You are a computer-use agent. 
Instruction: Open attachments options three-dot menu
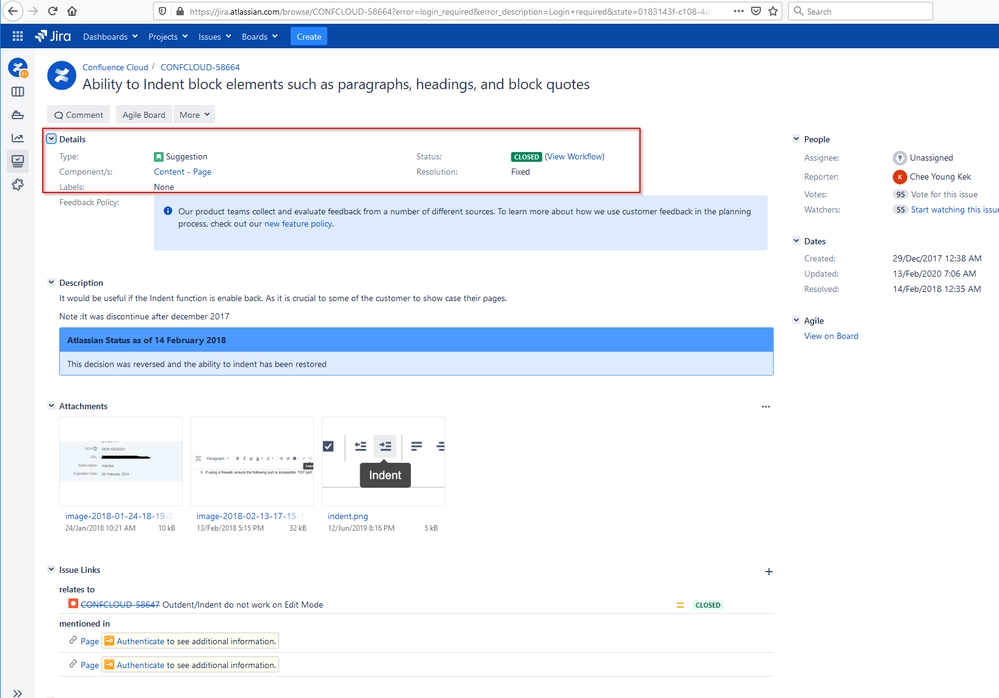pyautogui.click(x=766, y=406)
